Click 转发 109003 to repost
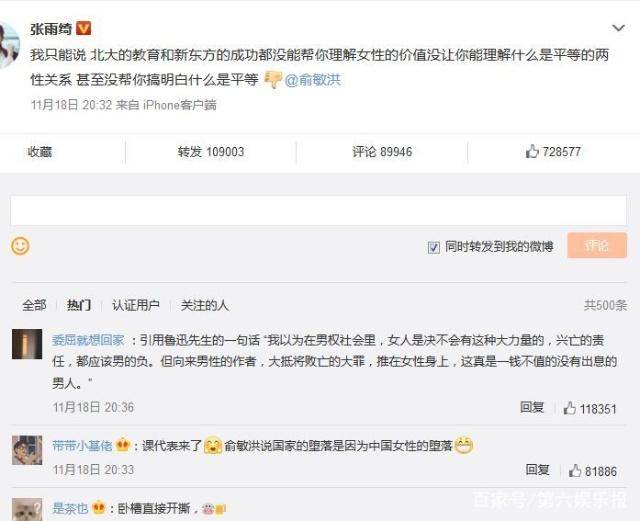Viewport: 640px width, 521px height. coord(211,152)
